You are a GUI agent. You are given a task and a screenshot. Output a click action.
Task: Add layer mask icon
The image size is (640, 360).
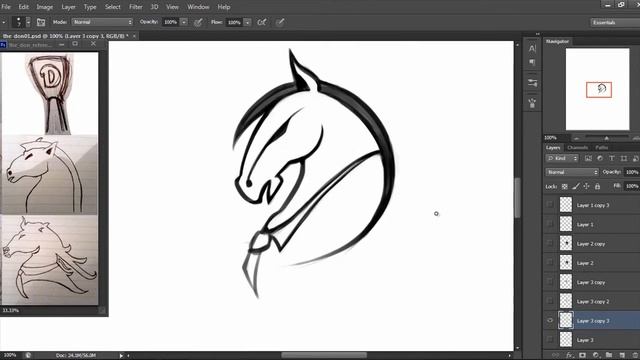tap(582, 355)
